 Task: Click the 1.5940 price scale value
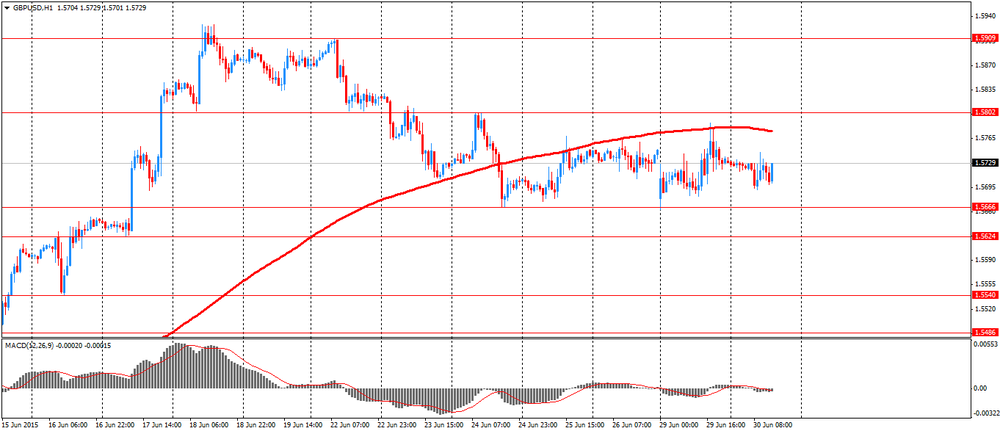983,17
